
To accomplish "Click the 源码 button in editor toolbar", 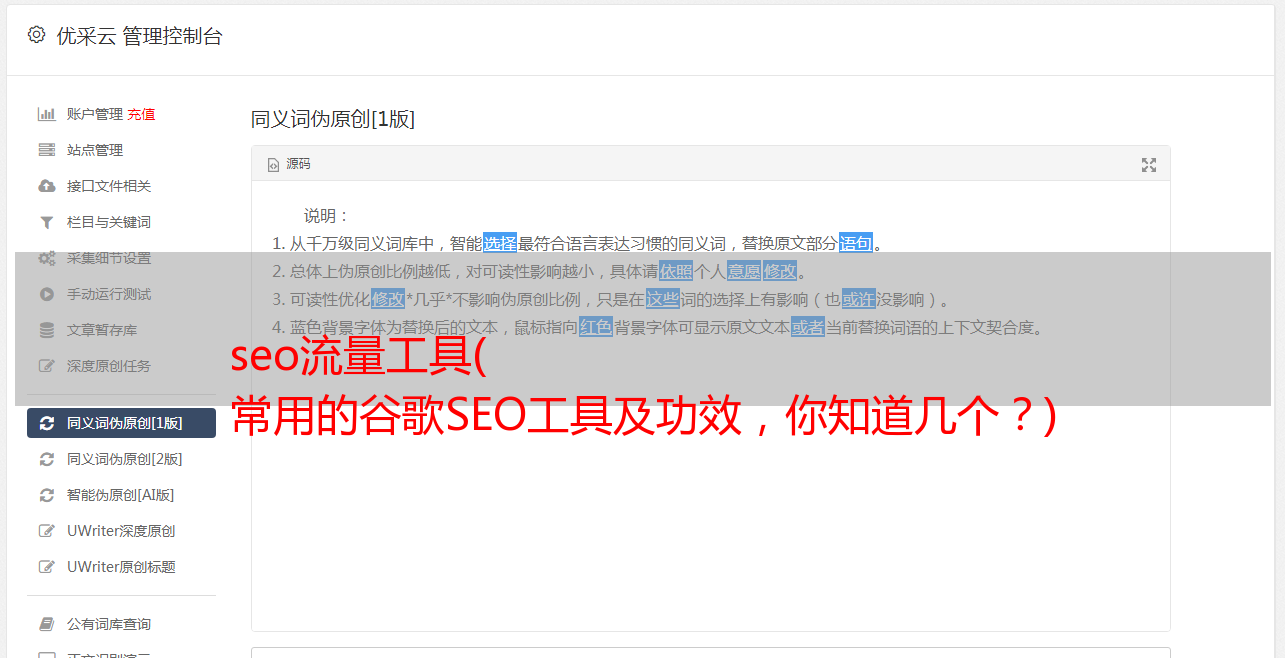I will pyautogui.click(x=289, y=164).
